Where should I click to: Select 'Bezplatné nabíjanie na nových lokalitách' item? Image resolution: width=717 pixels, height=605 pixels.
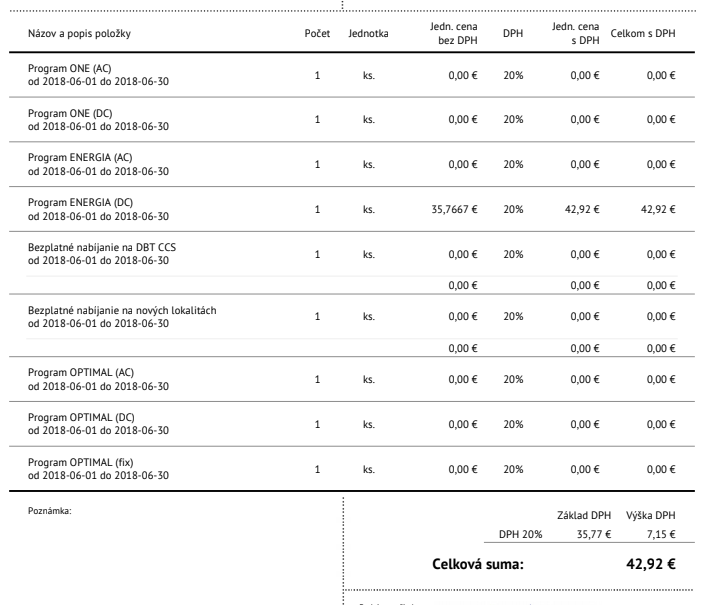coord(122,311)
